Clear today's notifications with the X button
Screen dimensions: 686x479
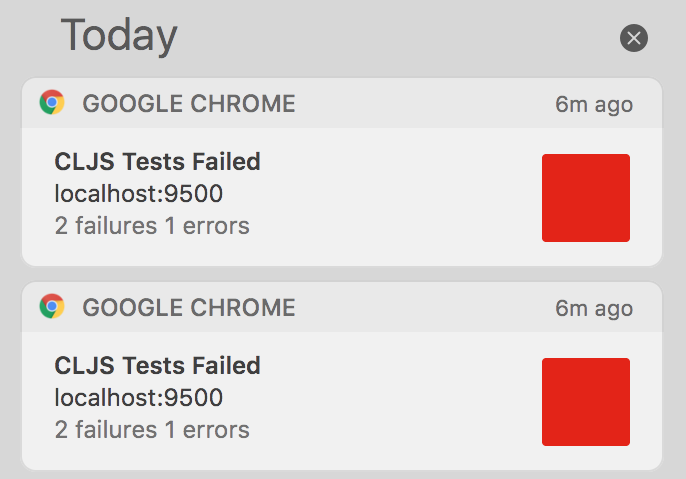634,38
